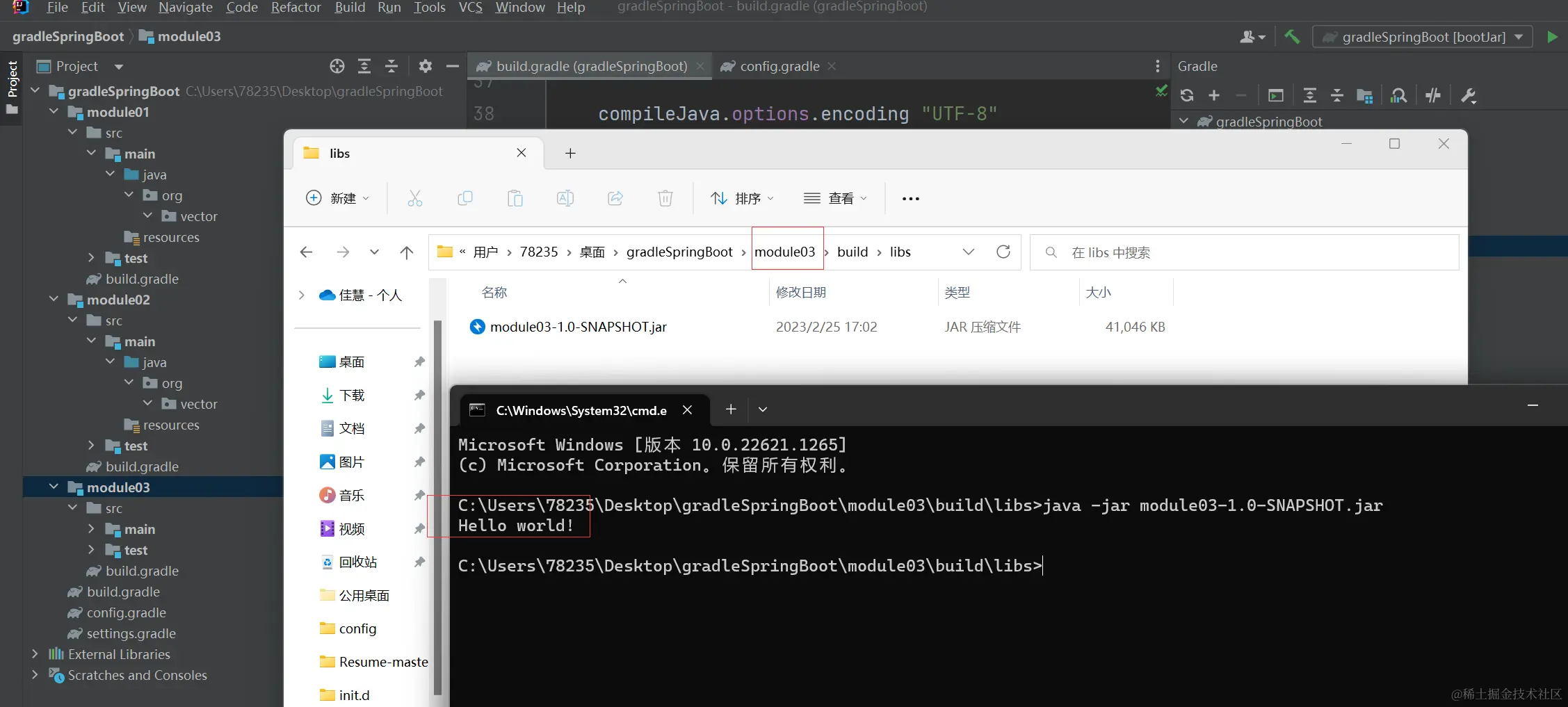Open Execute Gradle Task window
1568x707 pixels.
pyautogui.click(x=1275, y=95)
